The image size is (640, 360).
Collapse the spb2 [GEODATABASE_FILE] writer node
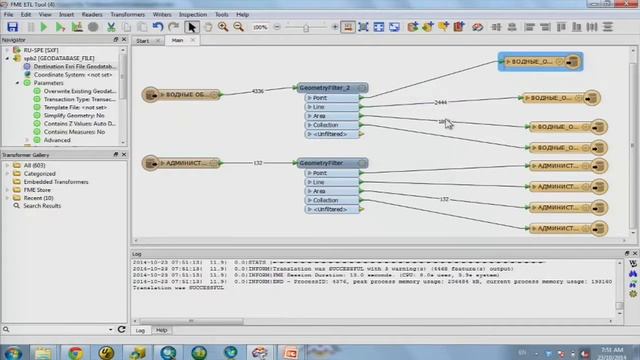(7, 58)
